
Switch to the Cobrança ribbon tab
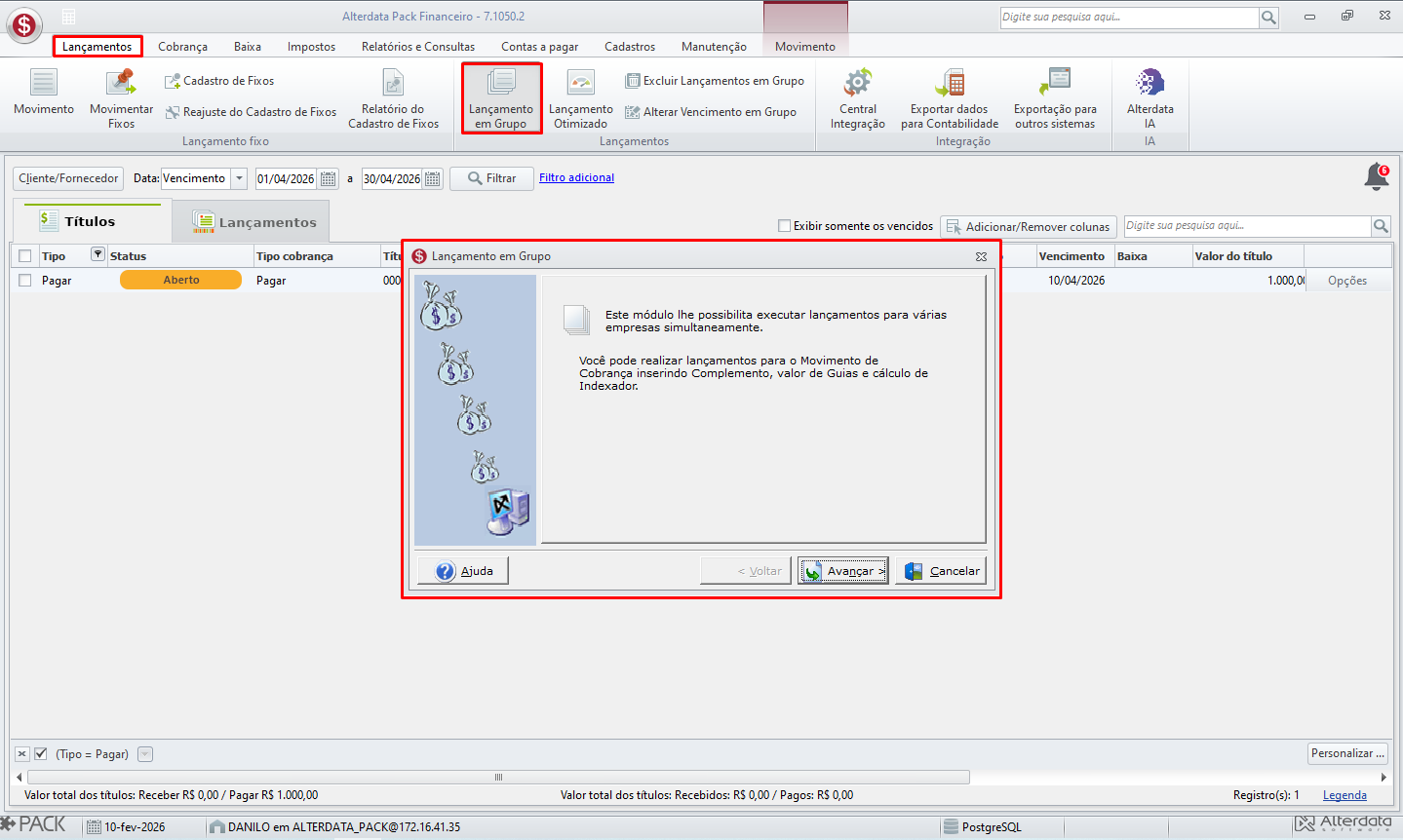182,47
